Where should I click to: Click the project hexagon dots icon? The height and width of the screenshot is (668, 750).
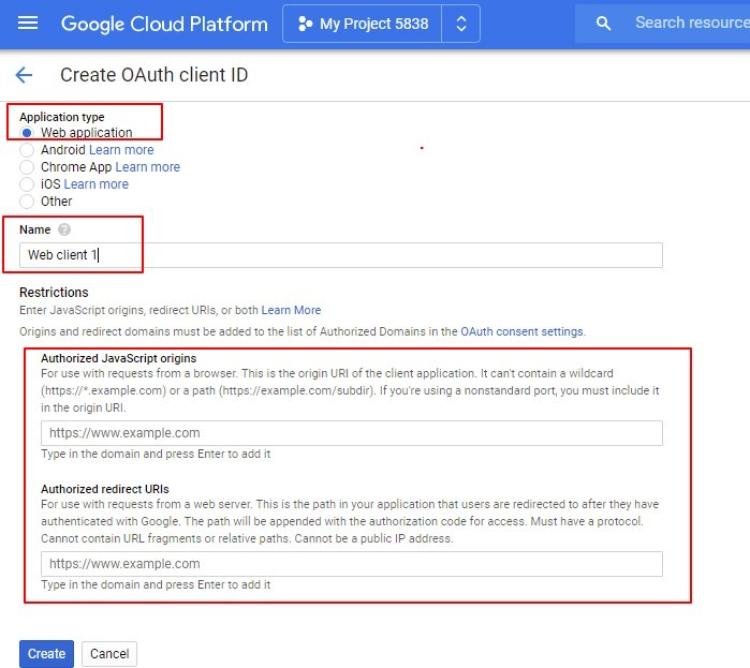tap(305, 23)
